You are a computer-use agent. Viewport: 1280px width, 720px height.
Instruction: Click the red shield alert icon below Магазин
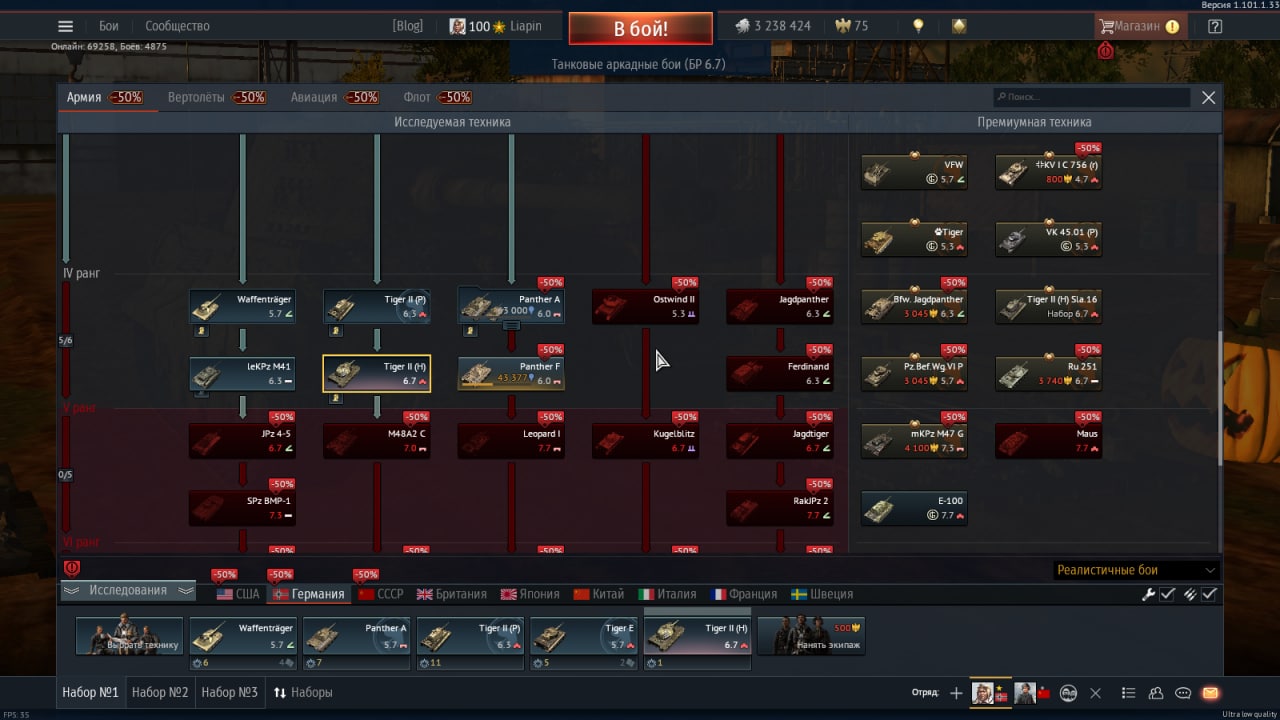tap(1106, 50)
